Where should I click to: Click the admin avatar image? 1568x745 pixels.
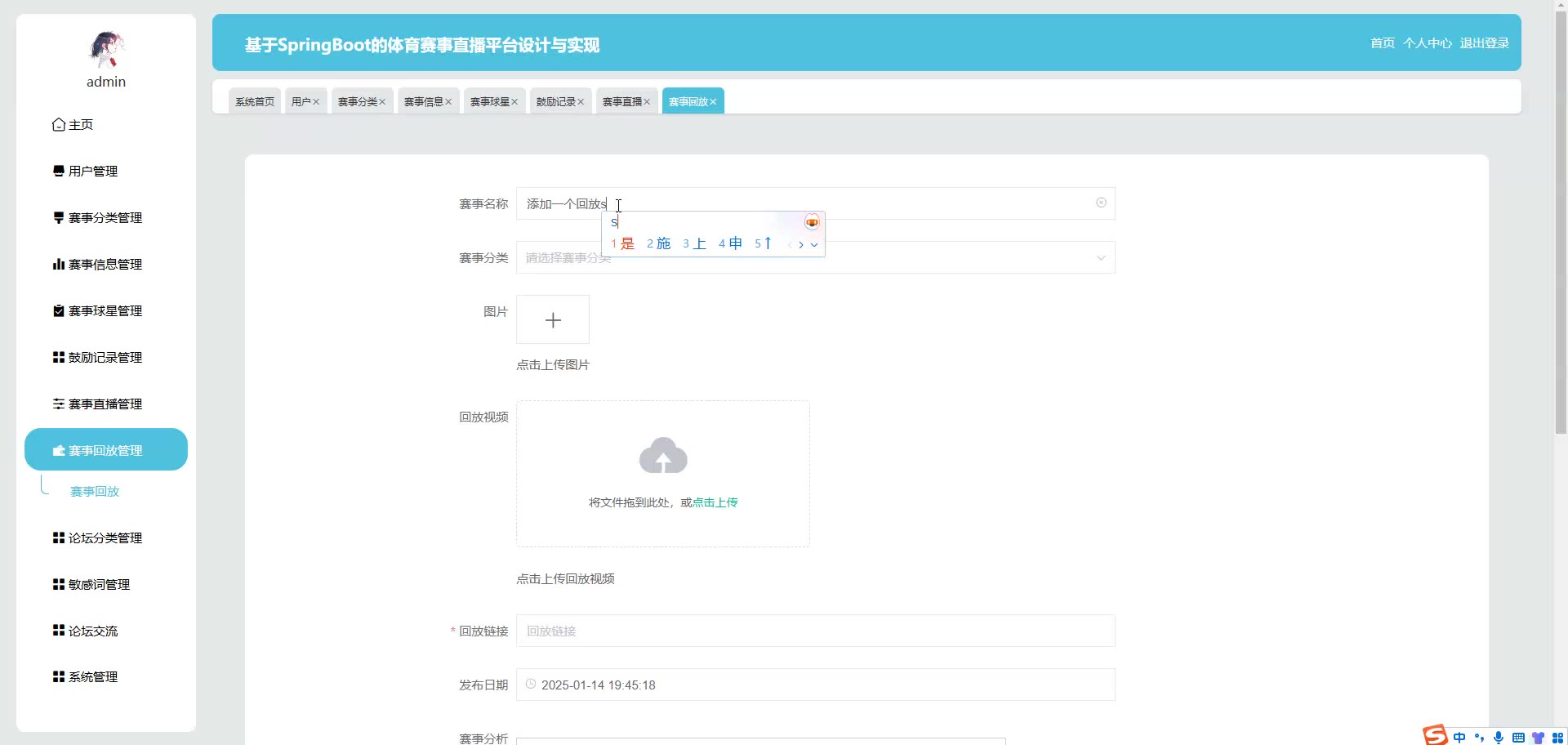point(106,49)
